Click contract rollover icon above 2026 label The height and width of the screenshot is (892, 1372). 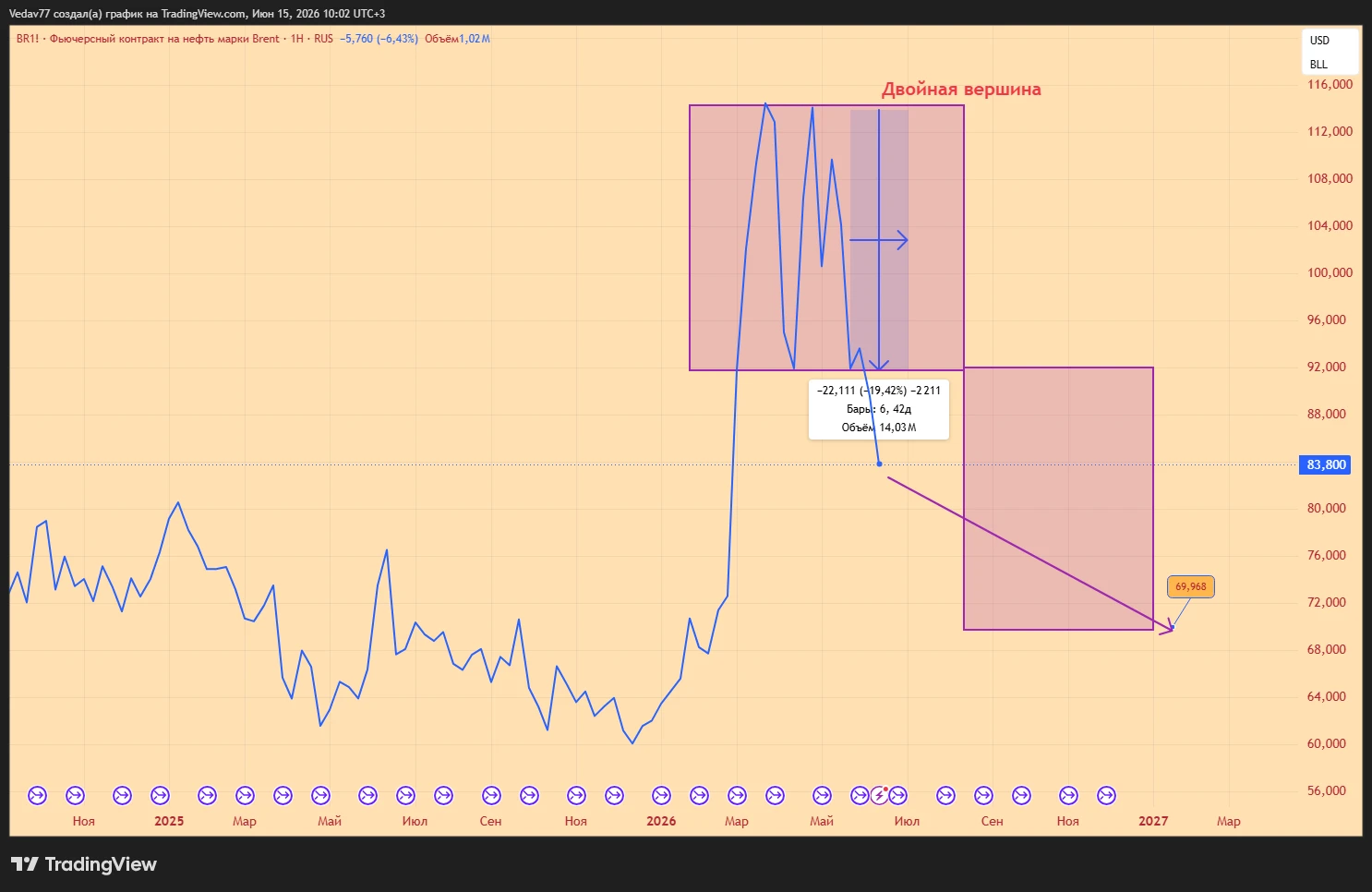661,795
